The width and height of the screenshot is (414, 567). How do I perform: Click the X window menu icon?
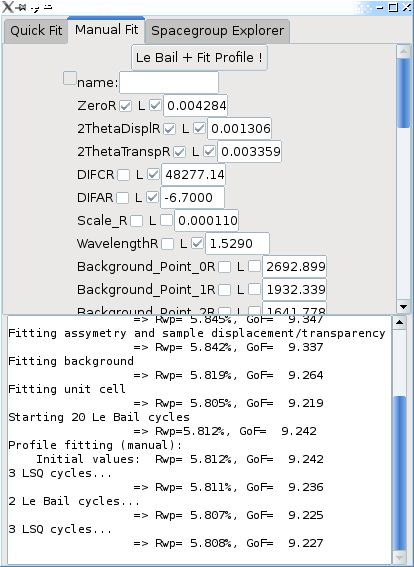click(x=8, y=7)
